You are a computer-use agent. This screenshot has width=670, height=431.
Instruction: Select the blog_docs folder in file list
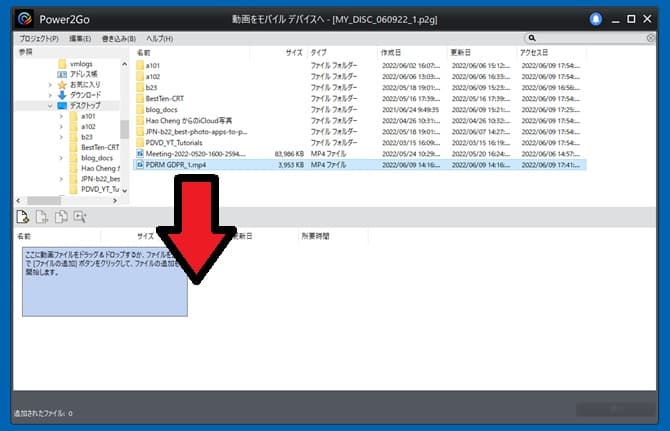(x=161, y=110)
